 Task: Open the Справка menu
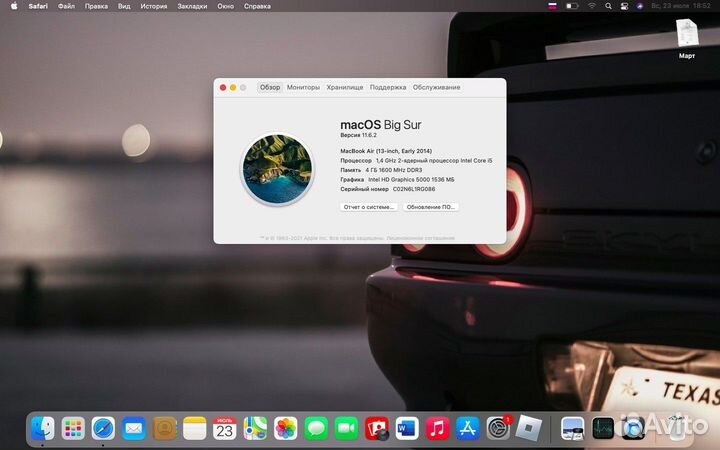click(x=257, y=6)
